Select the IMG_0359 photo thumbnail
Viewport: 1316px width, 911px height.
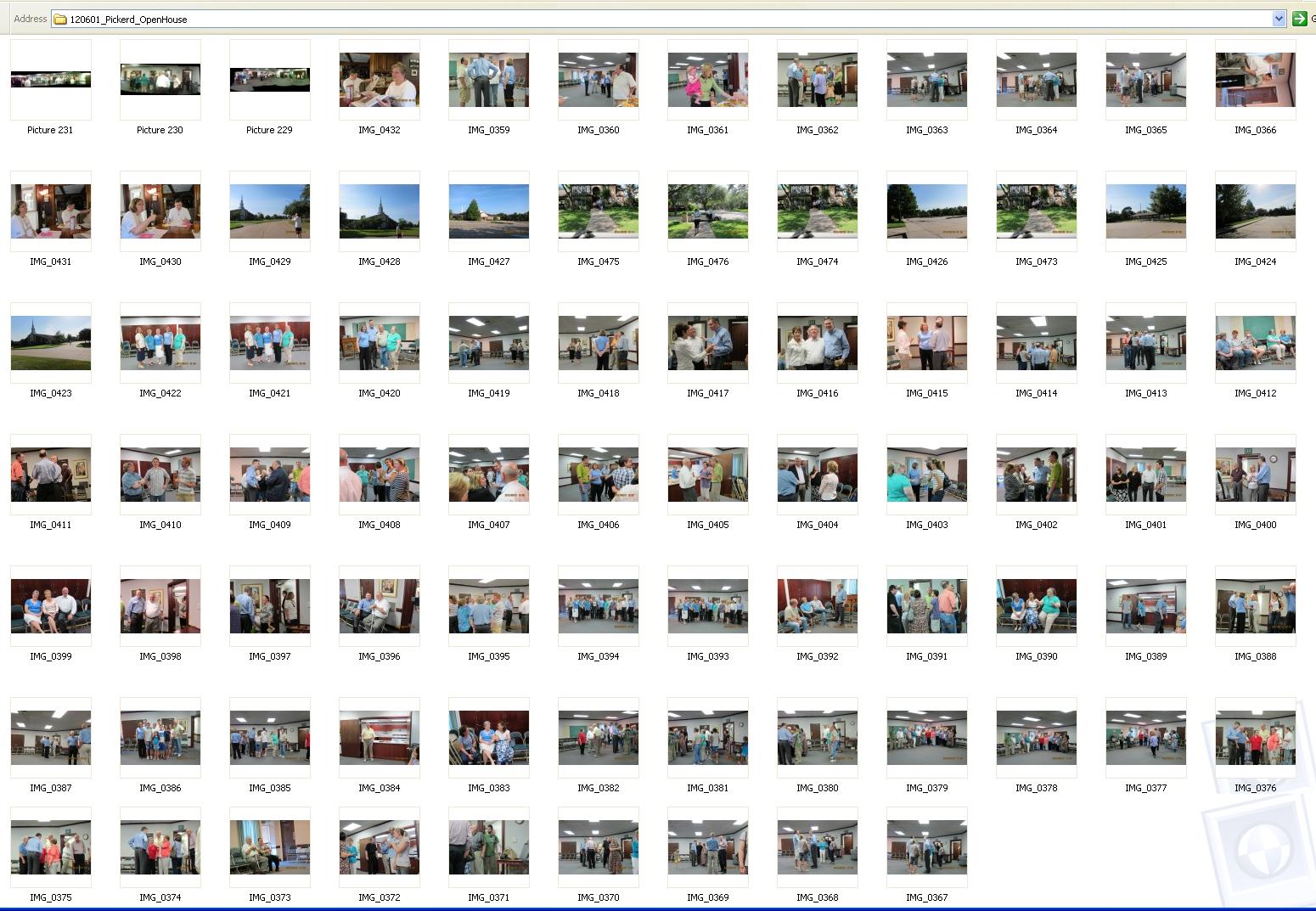[x=489, y=80]
